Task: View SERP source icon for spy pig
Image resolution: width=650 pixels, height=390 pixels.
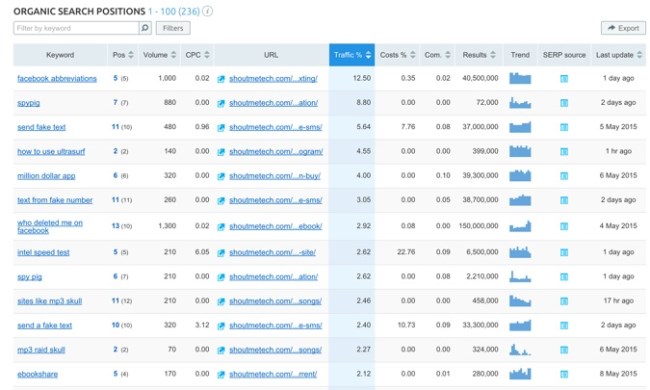Action: point(564,277)
